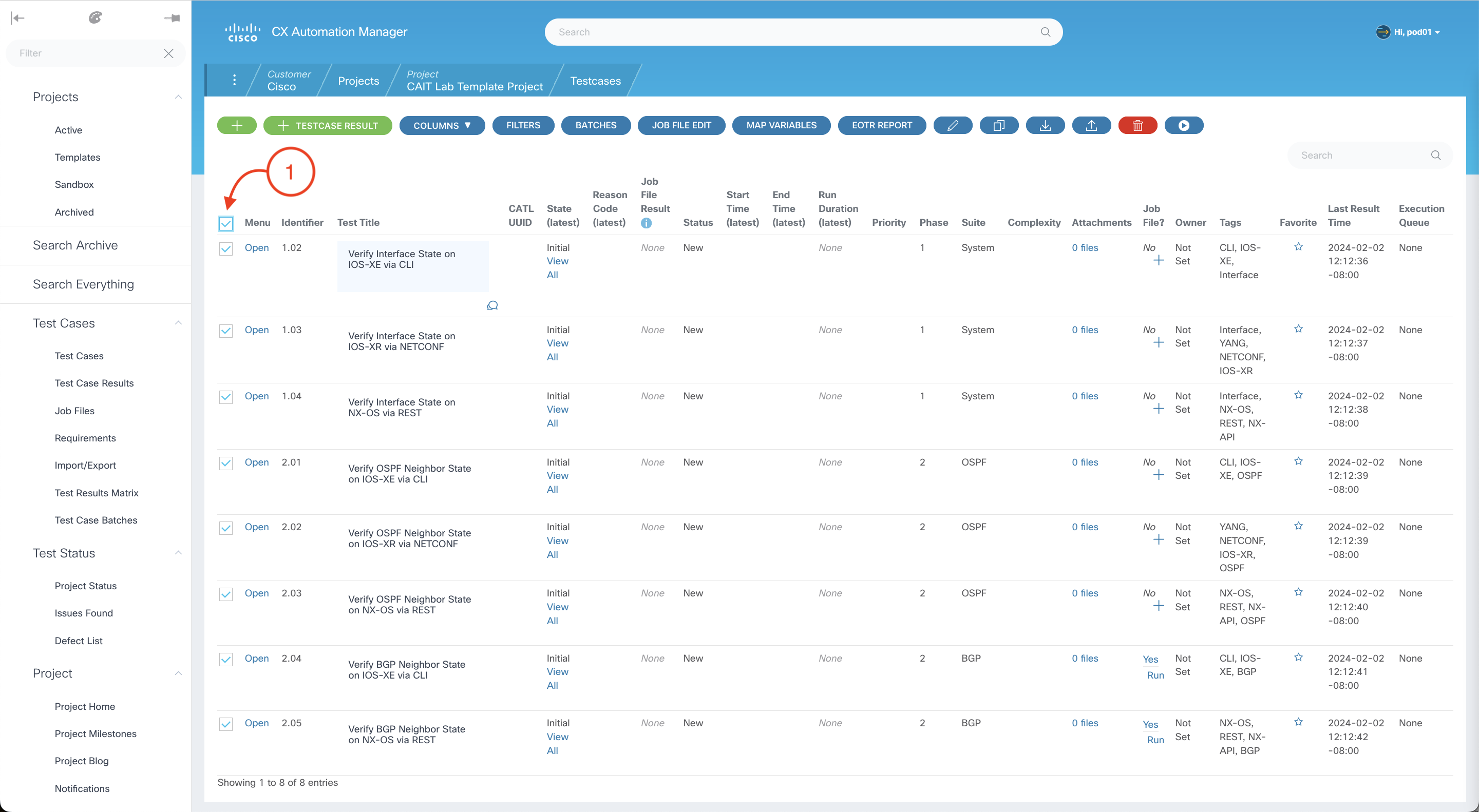This screenshot has width=1479, height=812.
Task: Click the upload icon button
Action: (x=1091, y=125)
